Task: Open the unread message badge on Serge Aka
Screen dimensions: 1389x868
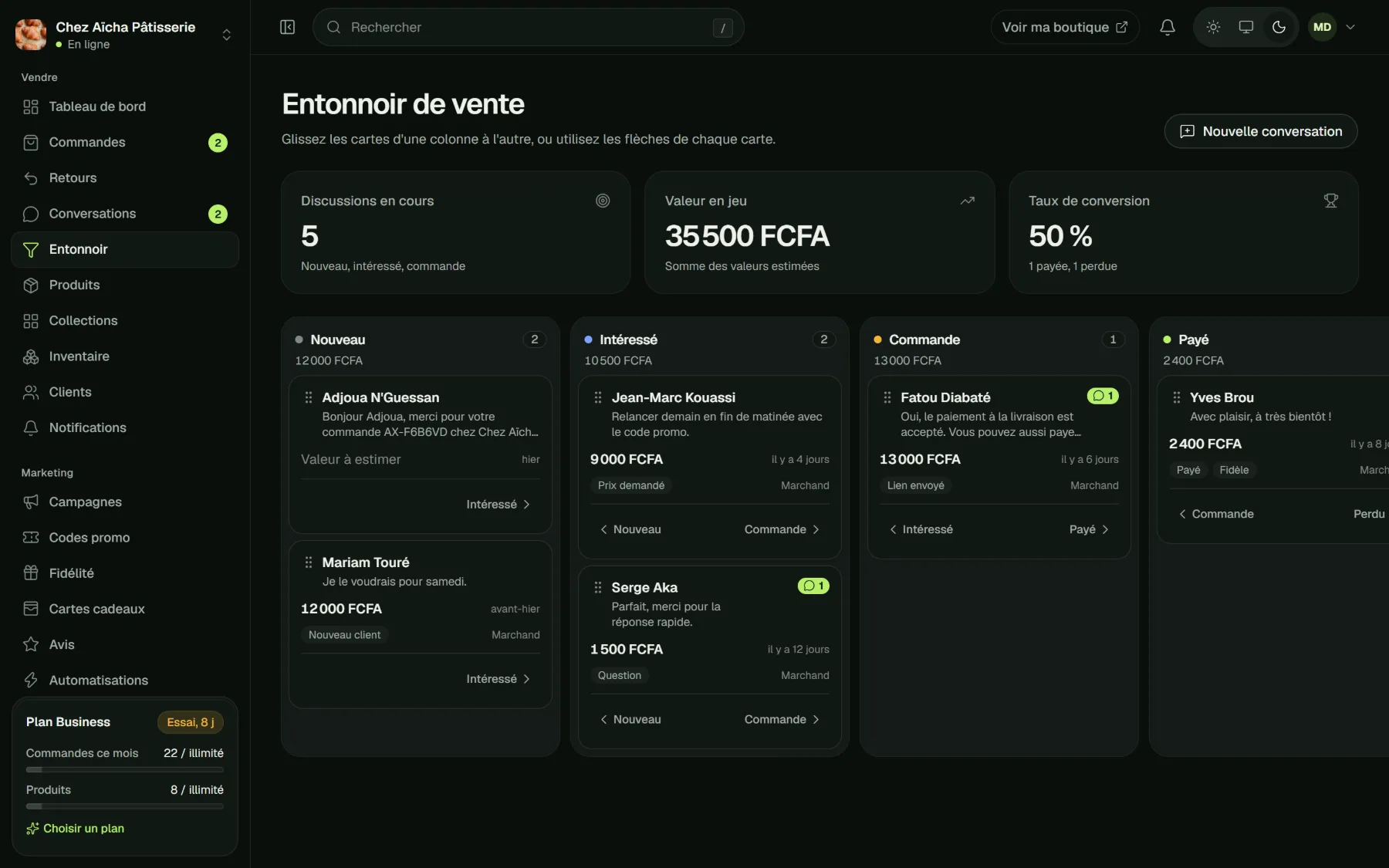Action: pos(813,586)
